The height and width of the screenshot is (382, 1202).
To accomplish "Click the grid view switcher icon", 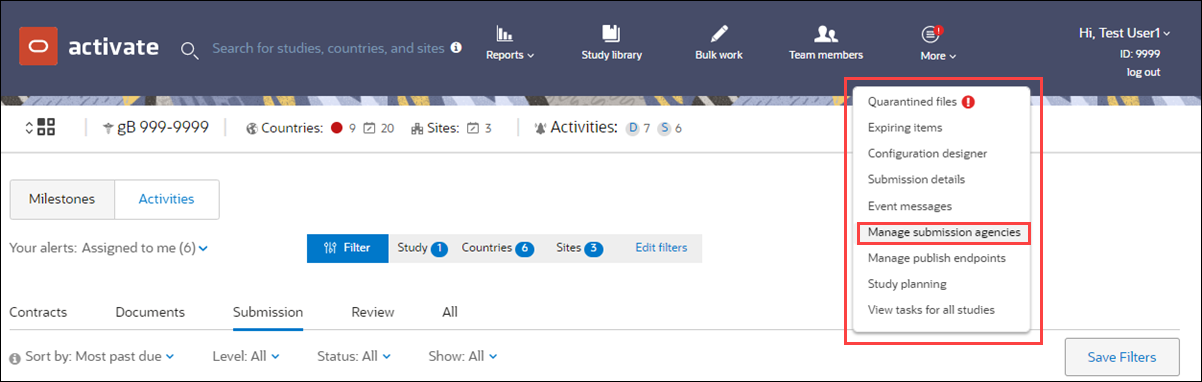I will (x=40, y=128).
